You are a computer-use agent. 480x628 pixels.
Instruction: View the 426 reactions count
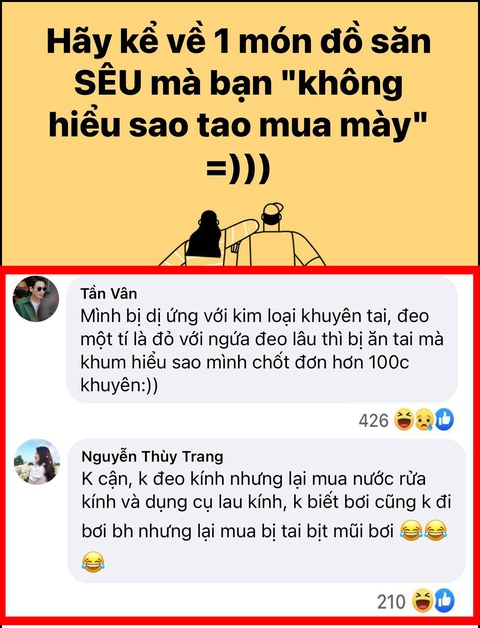point(373,421)
